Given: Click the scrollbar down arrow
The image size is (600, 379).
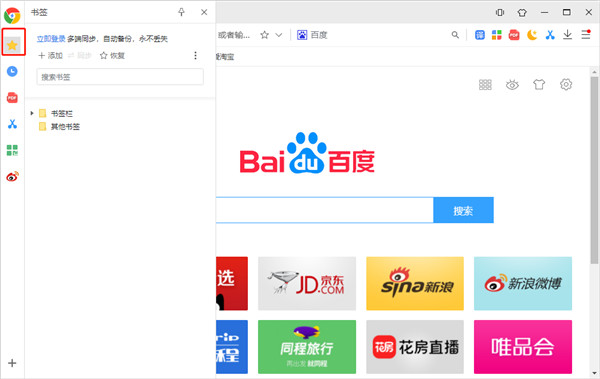Looking at the screenshot, I should (594, 373).
